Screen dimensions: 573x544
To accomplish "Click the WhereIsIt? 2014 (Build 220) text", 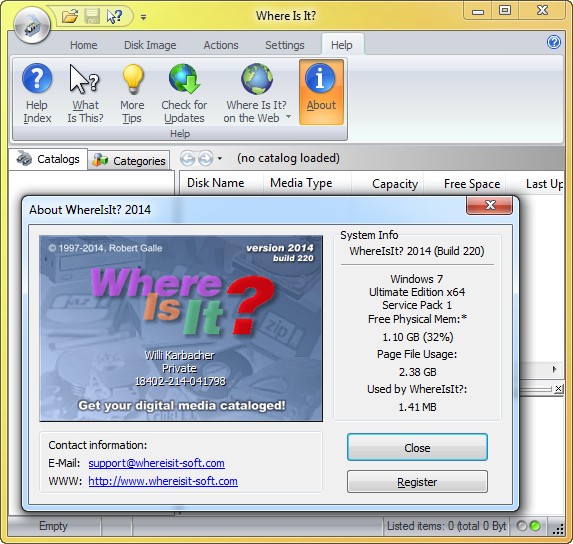I will pyautogui.click(x=417, y=251).
